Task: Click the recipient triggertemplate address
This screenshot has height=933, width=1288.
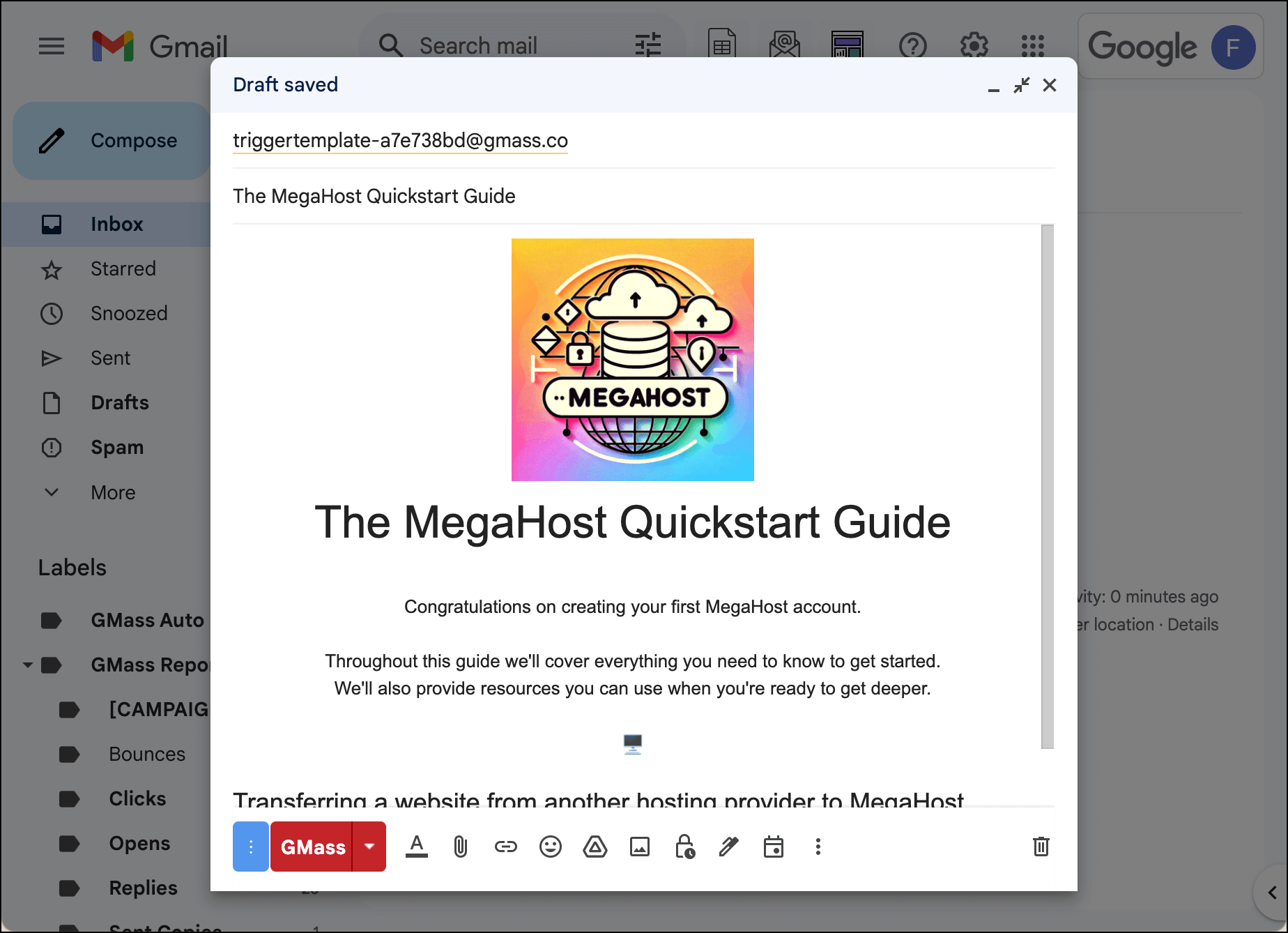Action: tap(400, 141)
